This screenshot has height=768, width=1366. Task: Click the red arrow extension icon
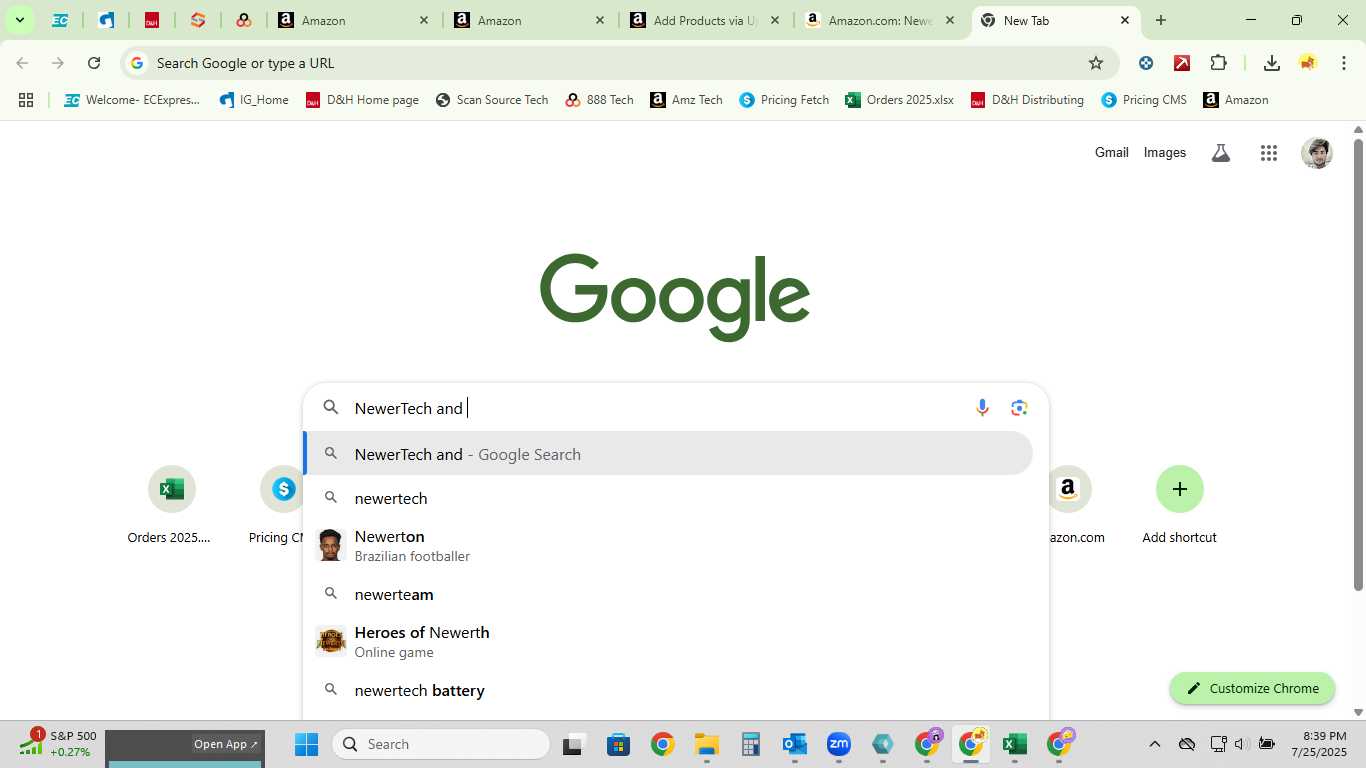click(1182, 63)
